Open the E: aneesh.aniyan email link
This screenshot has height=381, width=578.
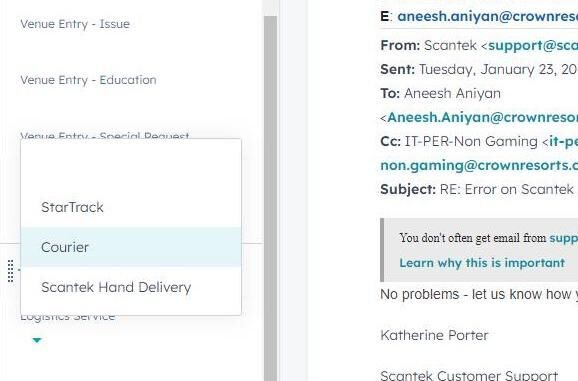coord(487,16)
